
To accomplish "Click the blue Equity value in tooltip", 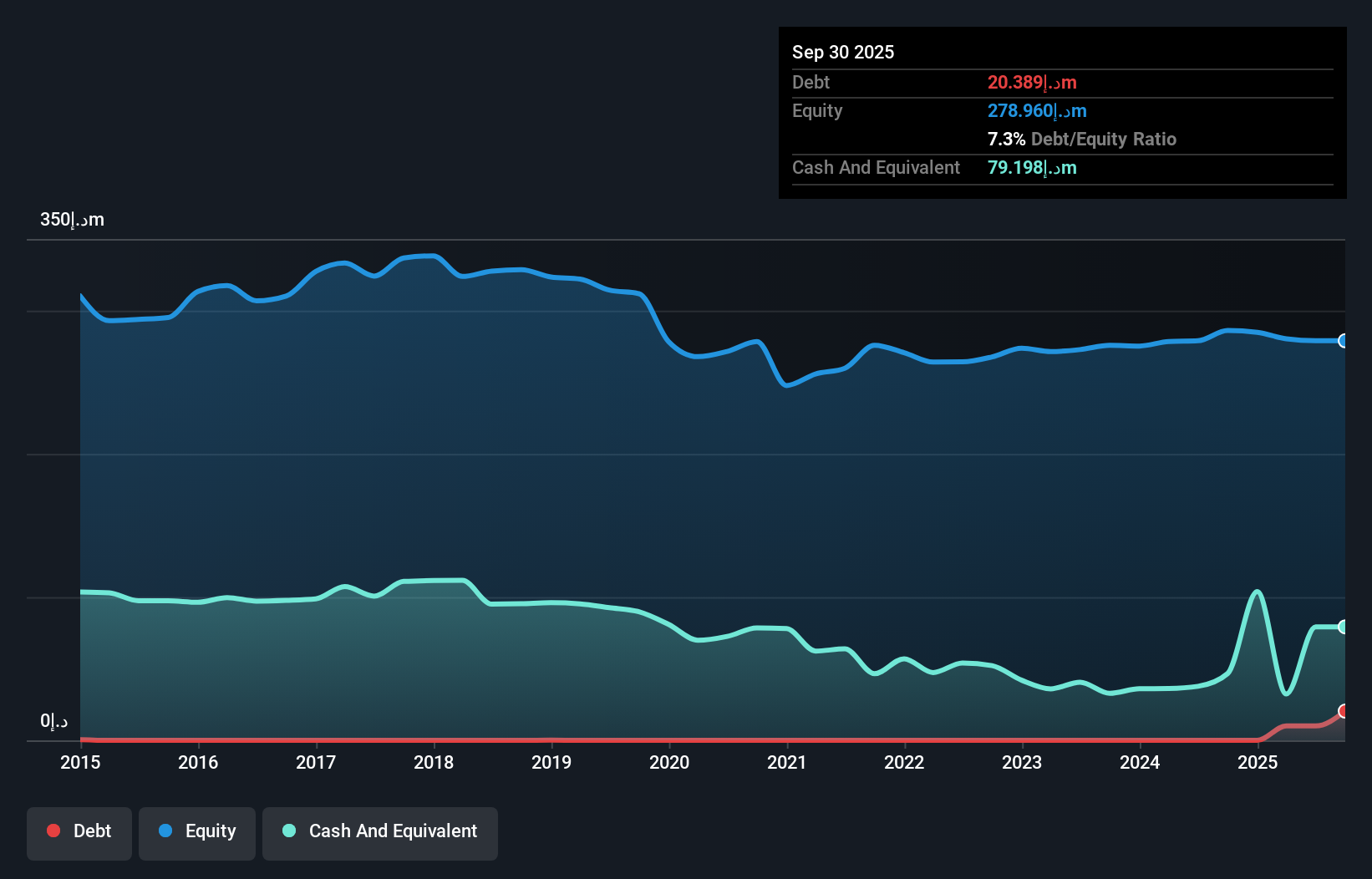I will (x=1036, y=110).
